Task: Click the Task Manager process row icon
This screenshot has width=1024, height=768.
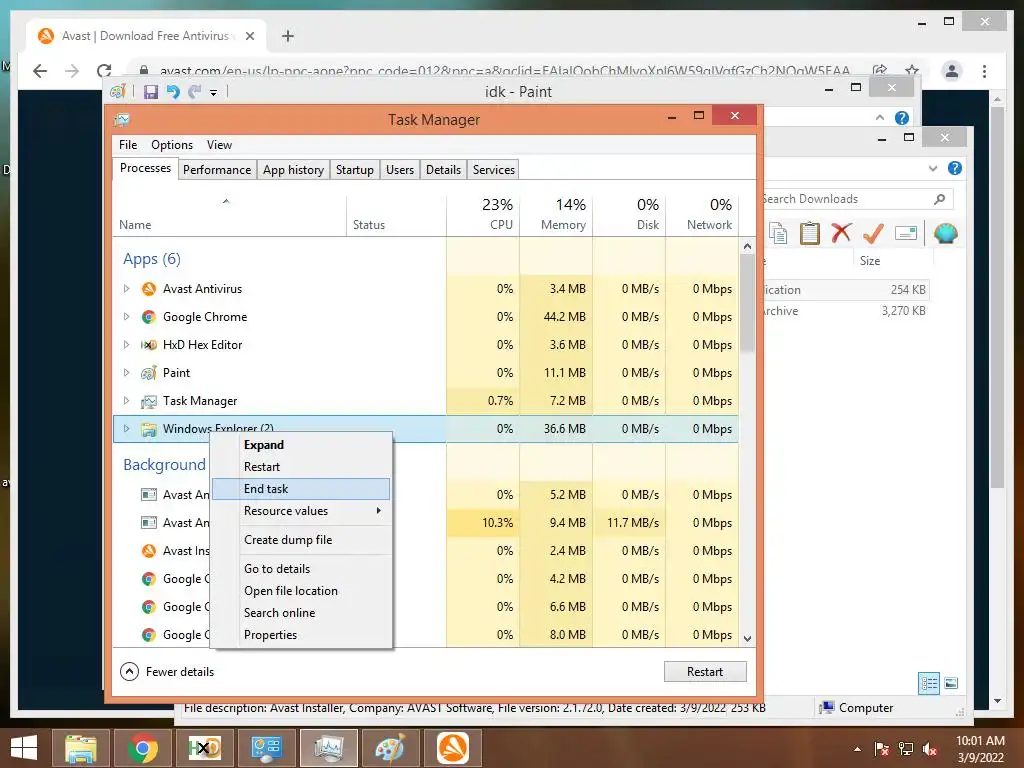Action: pyautogui.click(x=149, y=401)
